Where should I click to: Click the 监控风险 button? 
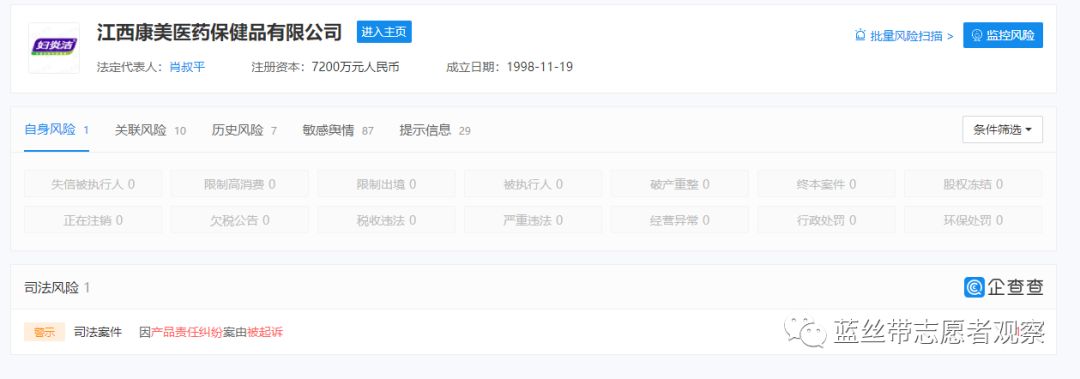(x=1003, y=35)
